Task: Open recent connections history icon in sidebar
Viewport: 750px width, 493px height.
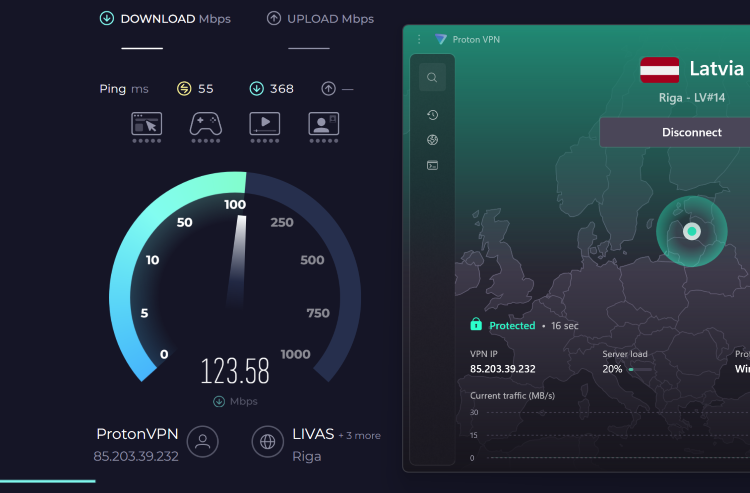Action: pos(432,115)
